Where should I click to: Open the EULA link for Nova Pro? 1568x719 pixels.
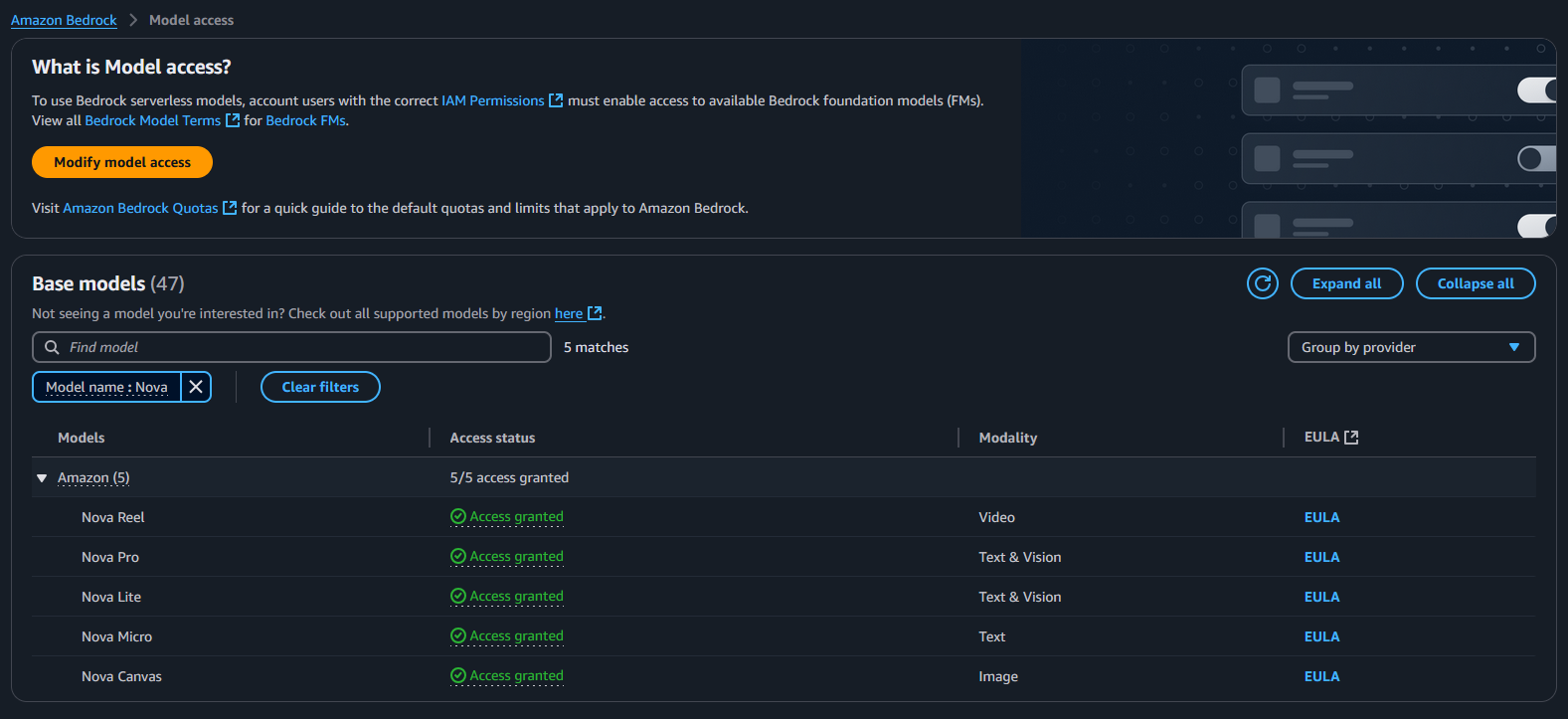point(1321,557)
